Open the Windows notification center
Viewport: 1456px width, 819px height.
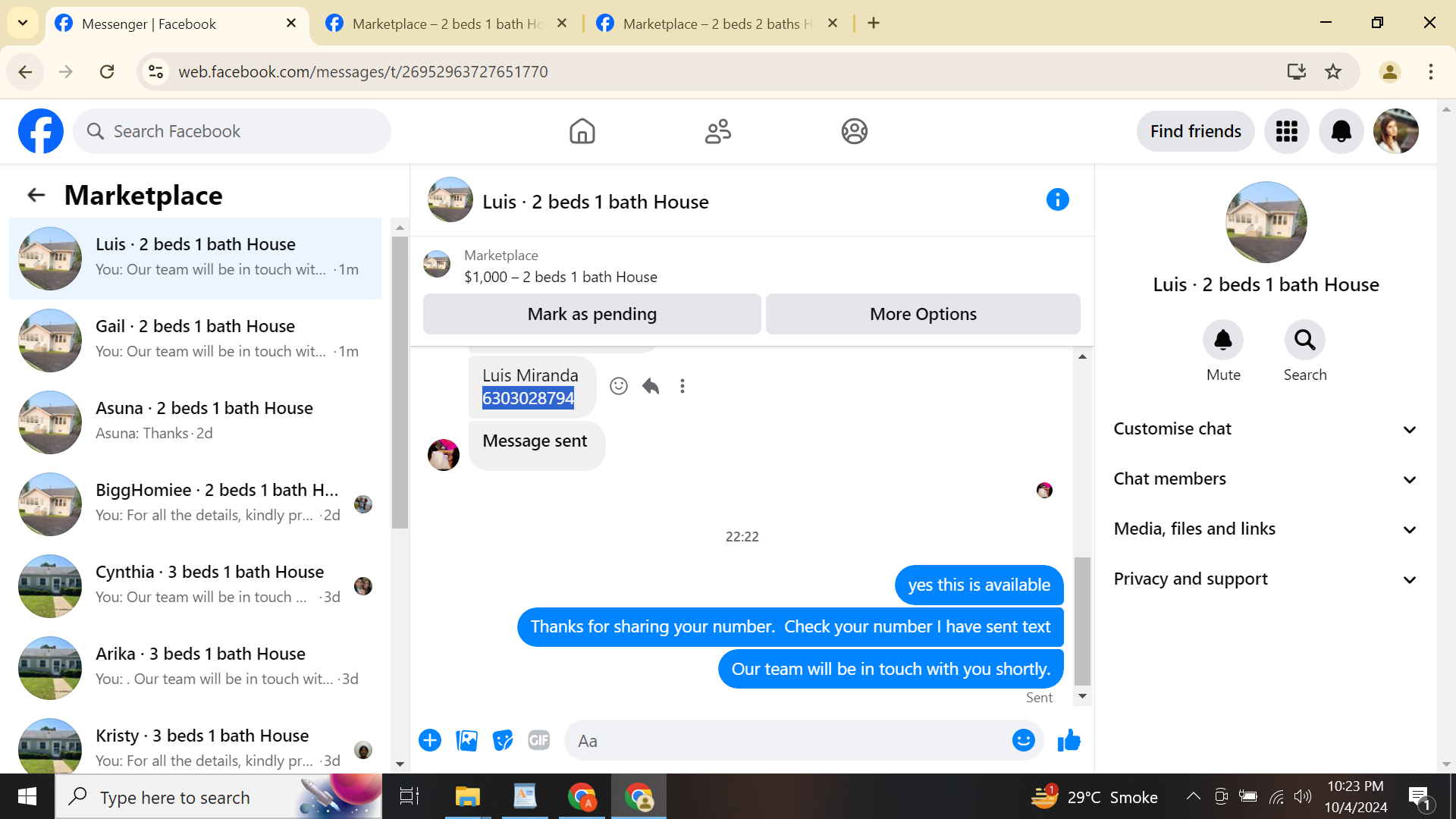1419,796
